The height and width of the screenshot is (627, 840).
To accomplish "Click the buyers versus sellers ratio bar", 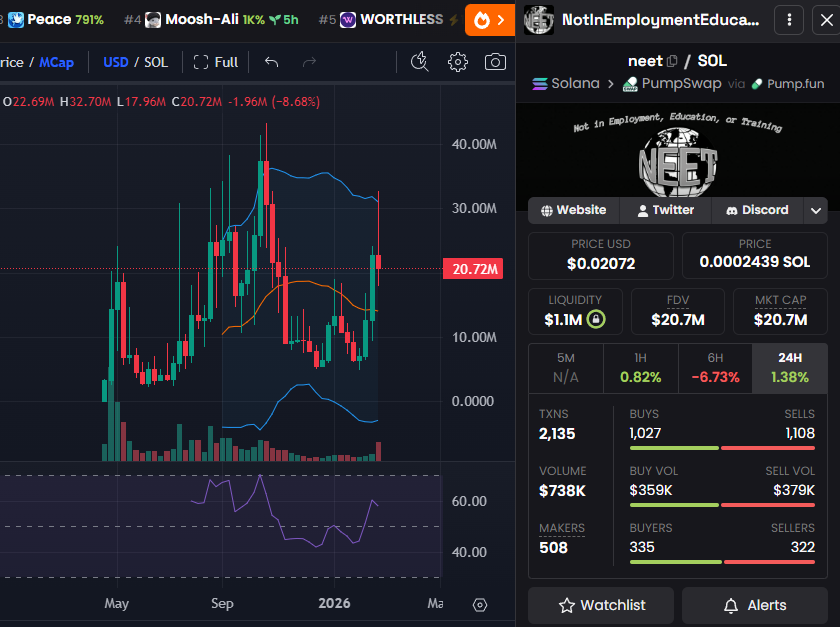I will (722, 562).
